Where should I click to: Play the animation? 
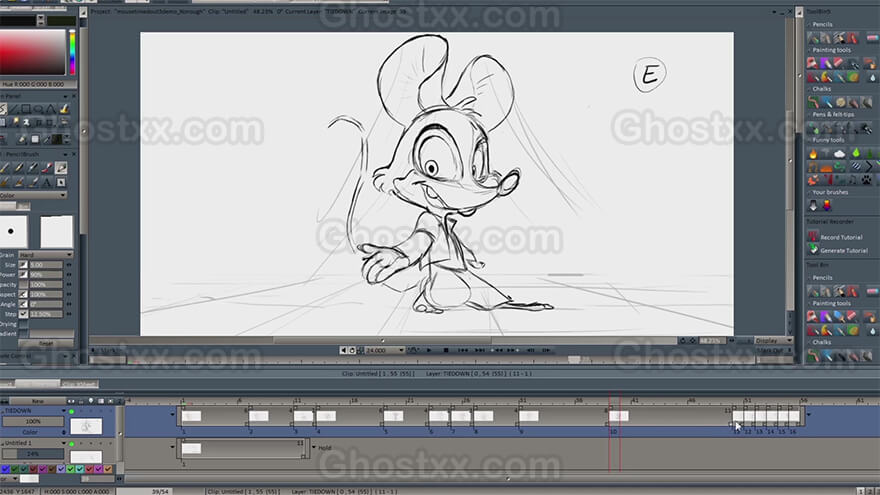(429, 350)
